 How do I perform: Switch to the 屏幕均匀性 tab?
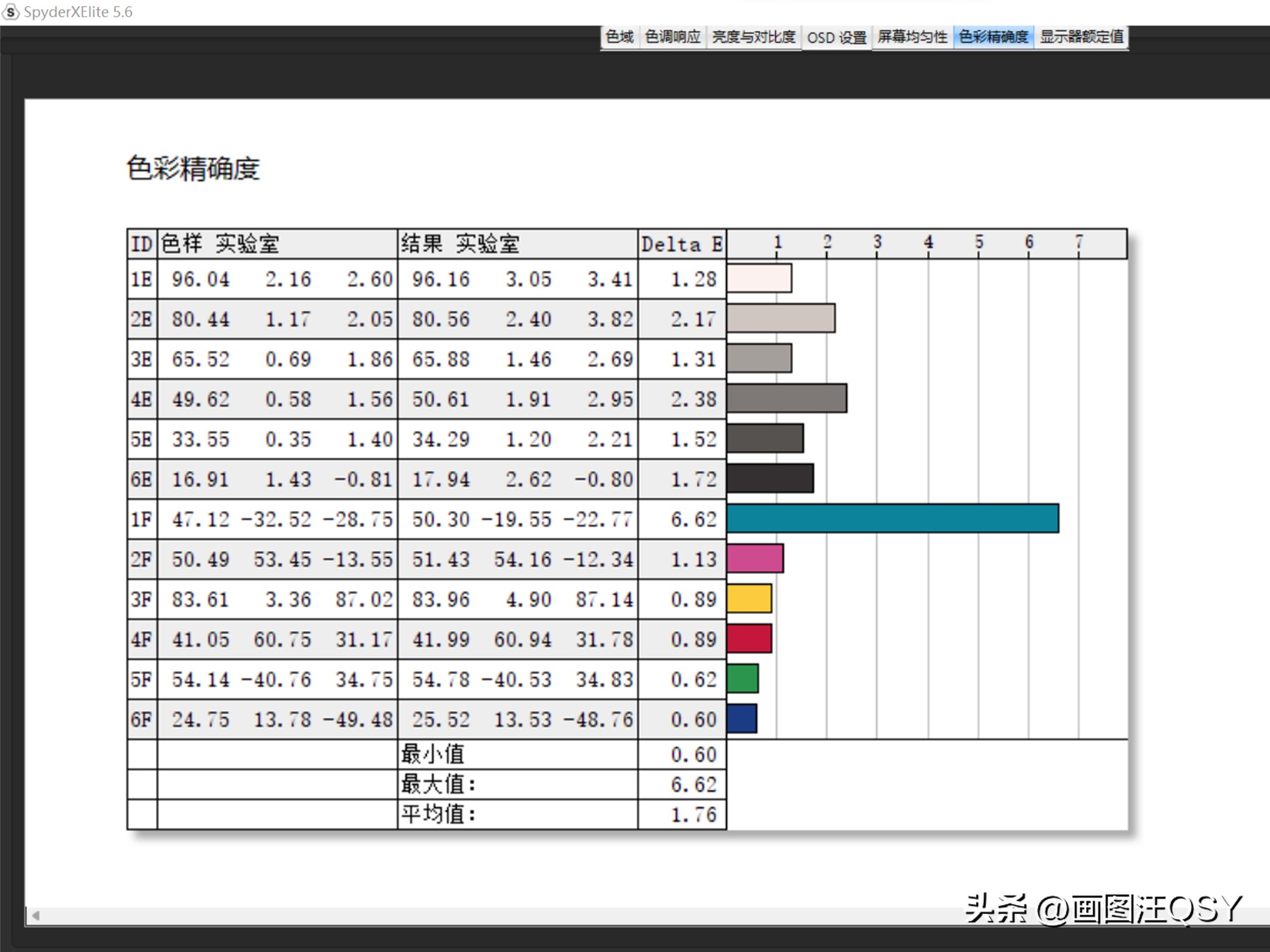pyautogui.click(x=913, y=37)
